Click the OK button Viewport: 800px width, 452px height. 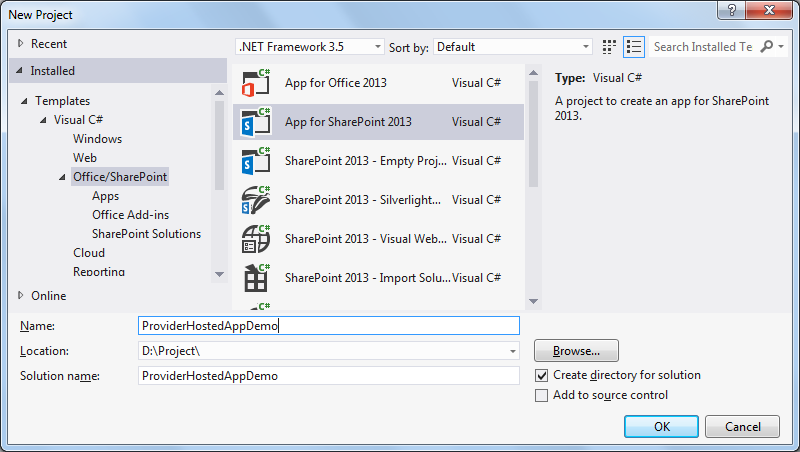[661, 426]
